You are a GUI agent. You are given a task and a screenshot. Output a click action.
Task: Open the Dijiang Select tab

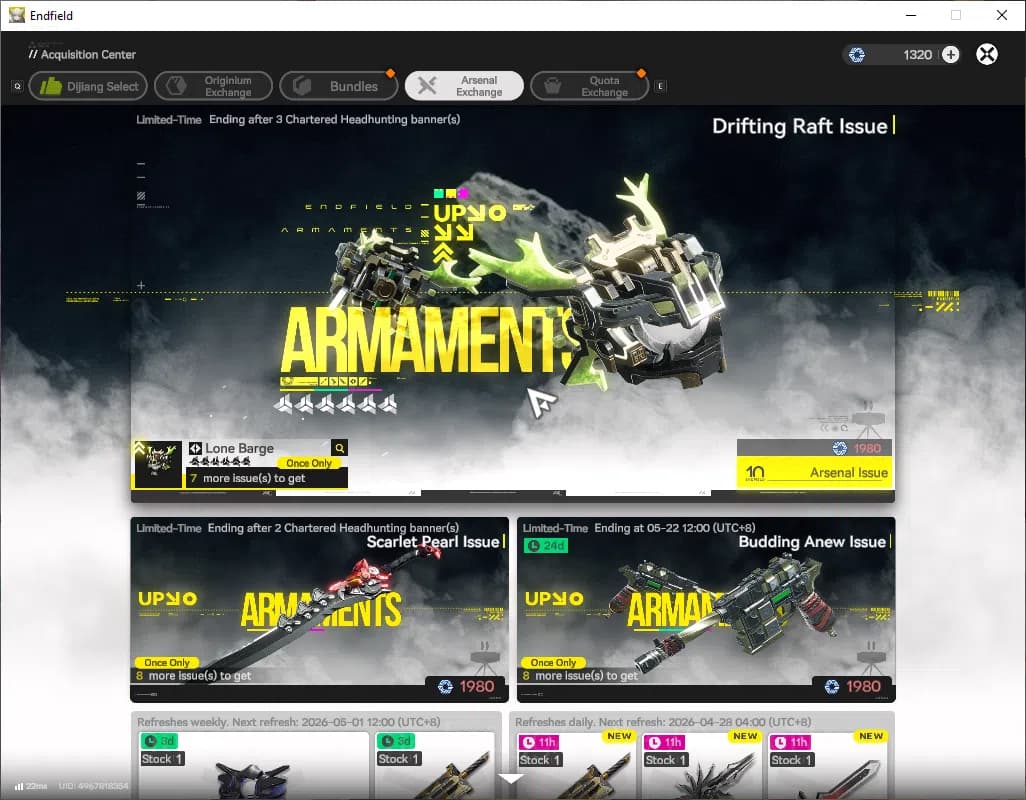[x=88, y=86]
